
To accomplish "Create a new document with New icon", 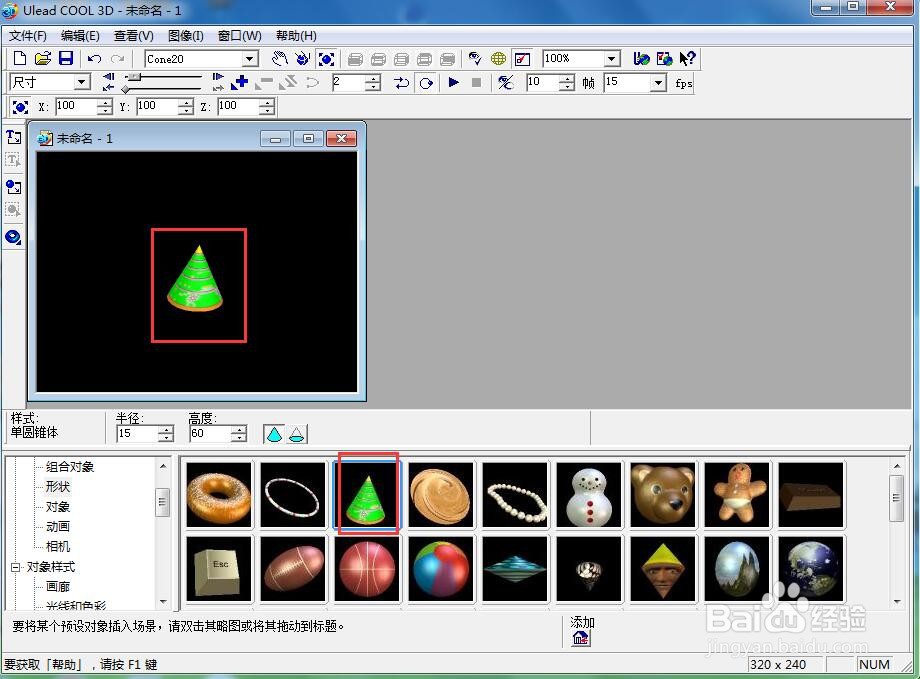I will tap(20, 58).
